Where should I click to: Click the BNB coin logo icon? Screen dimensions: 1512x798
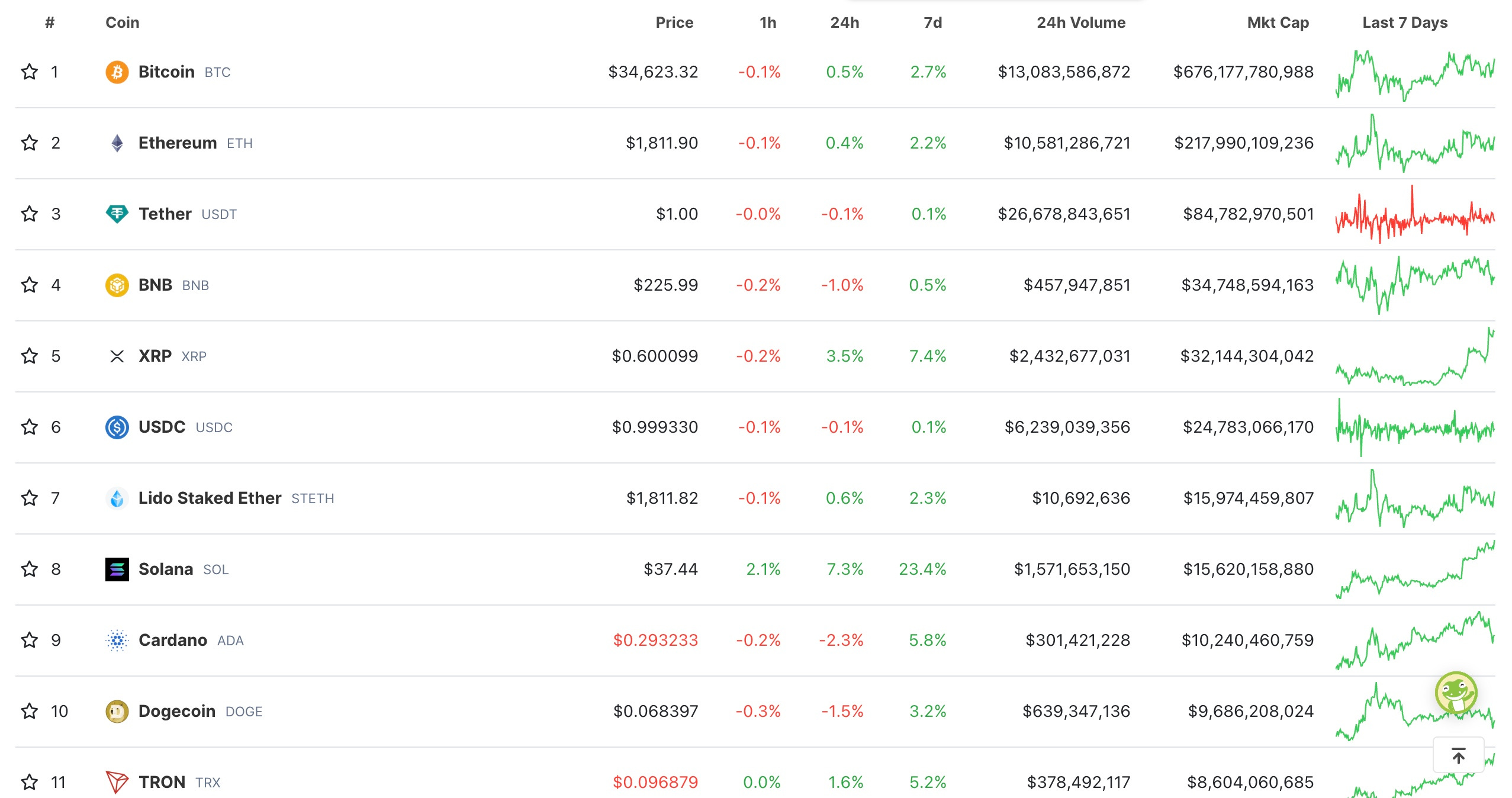pos(117,285)
